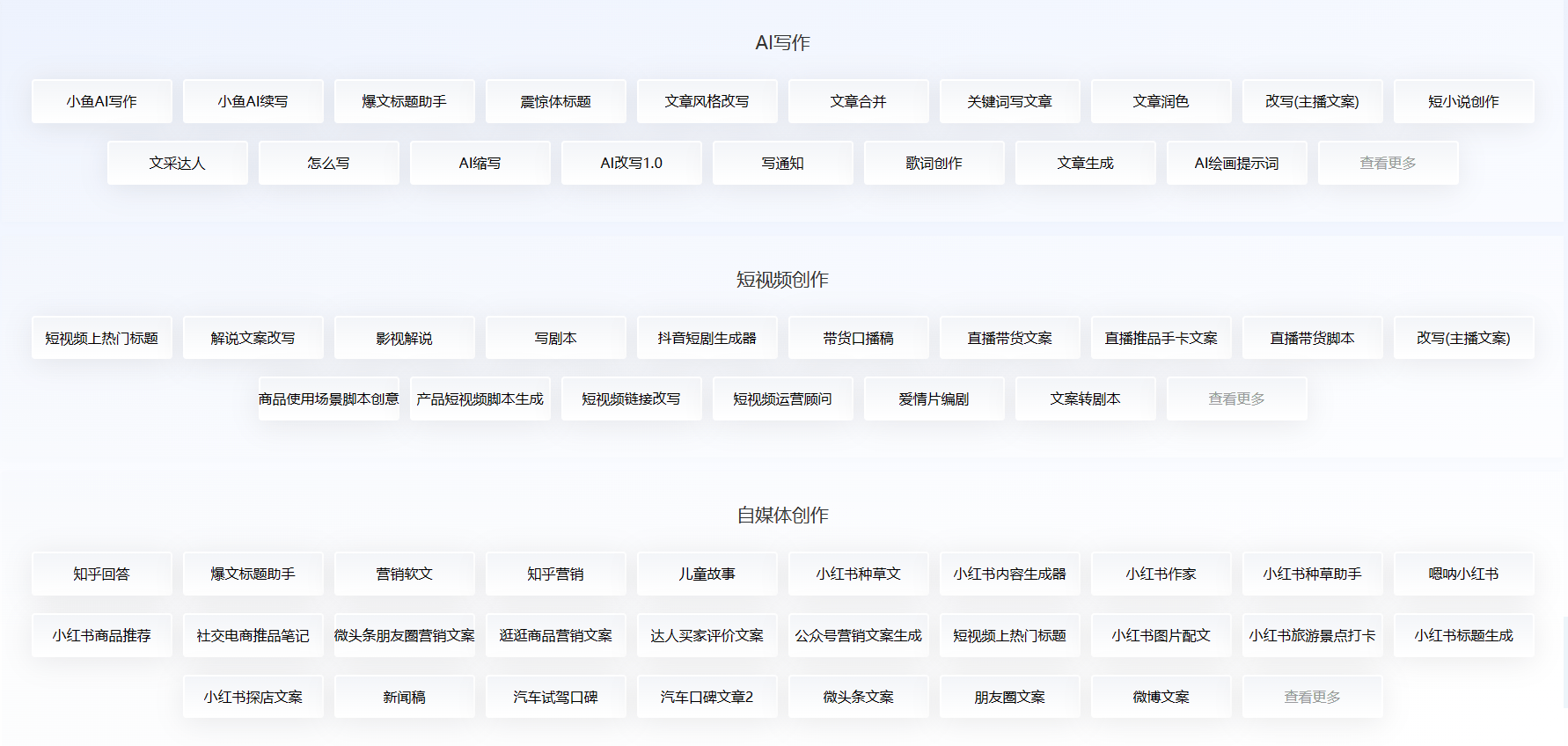The width and height of the screenshot is (1568, 746).
Task: Choose the 汽车试驾口碑 tool
Action: (556, 697)
